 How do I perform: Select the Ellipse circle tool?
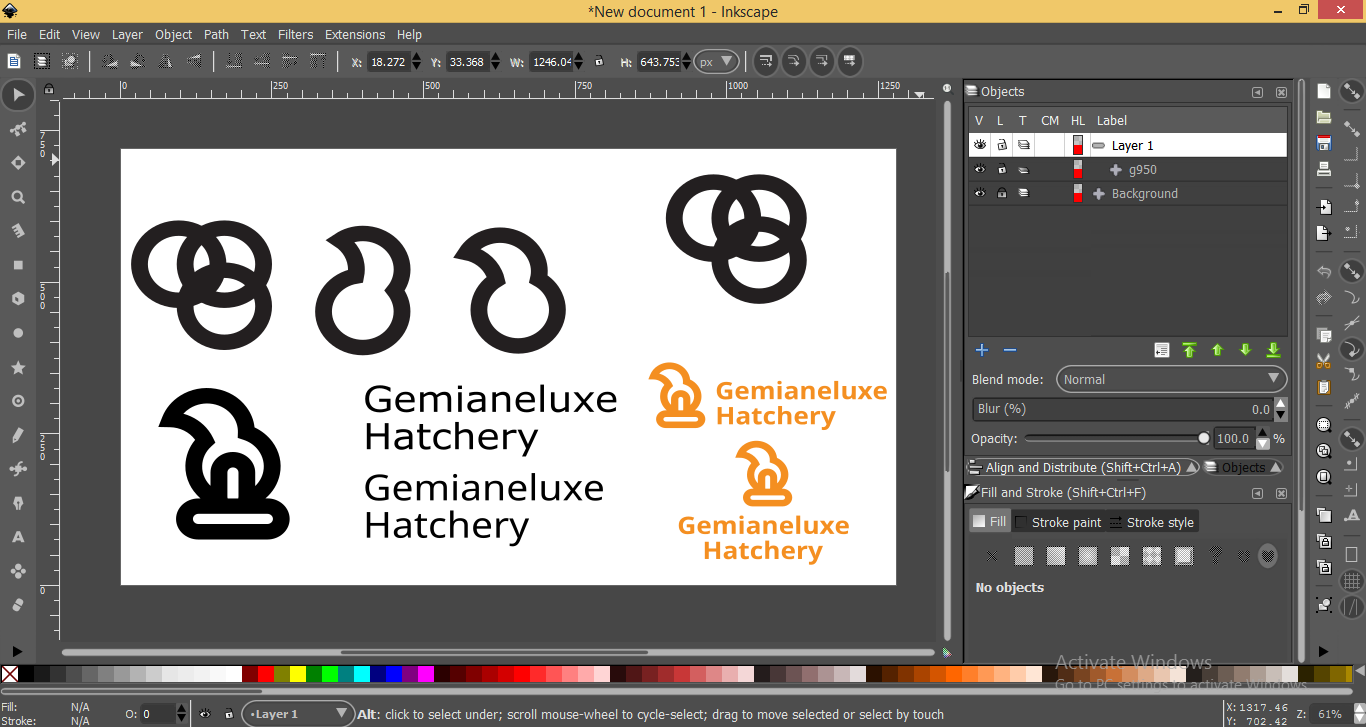point(17,333)
